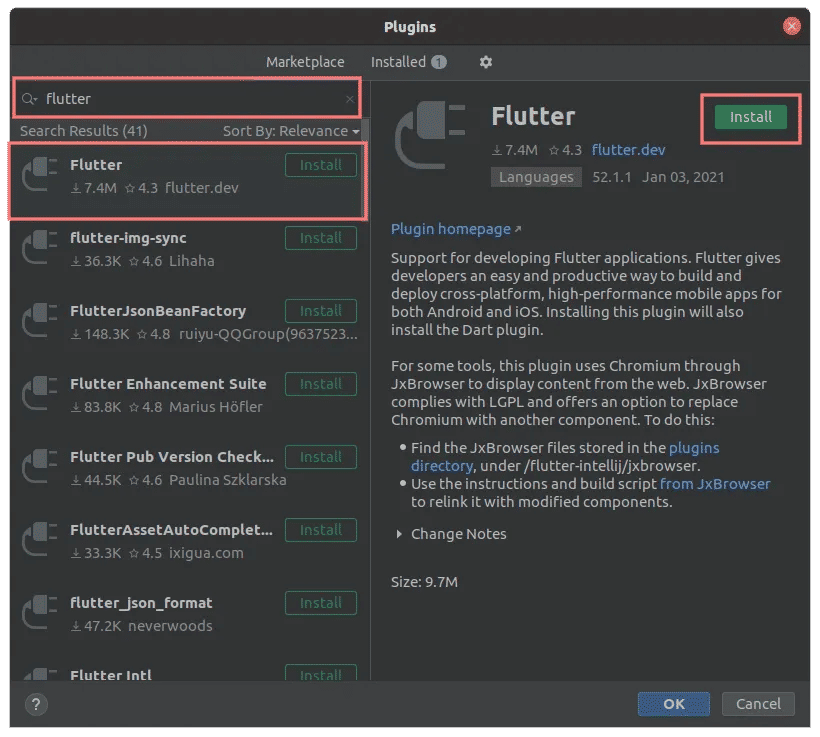
Task: Click the search magnifier options icon
Action: (29, 99)
